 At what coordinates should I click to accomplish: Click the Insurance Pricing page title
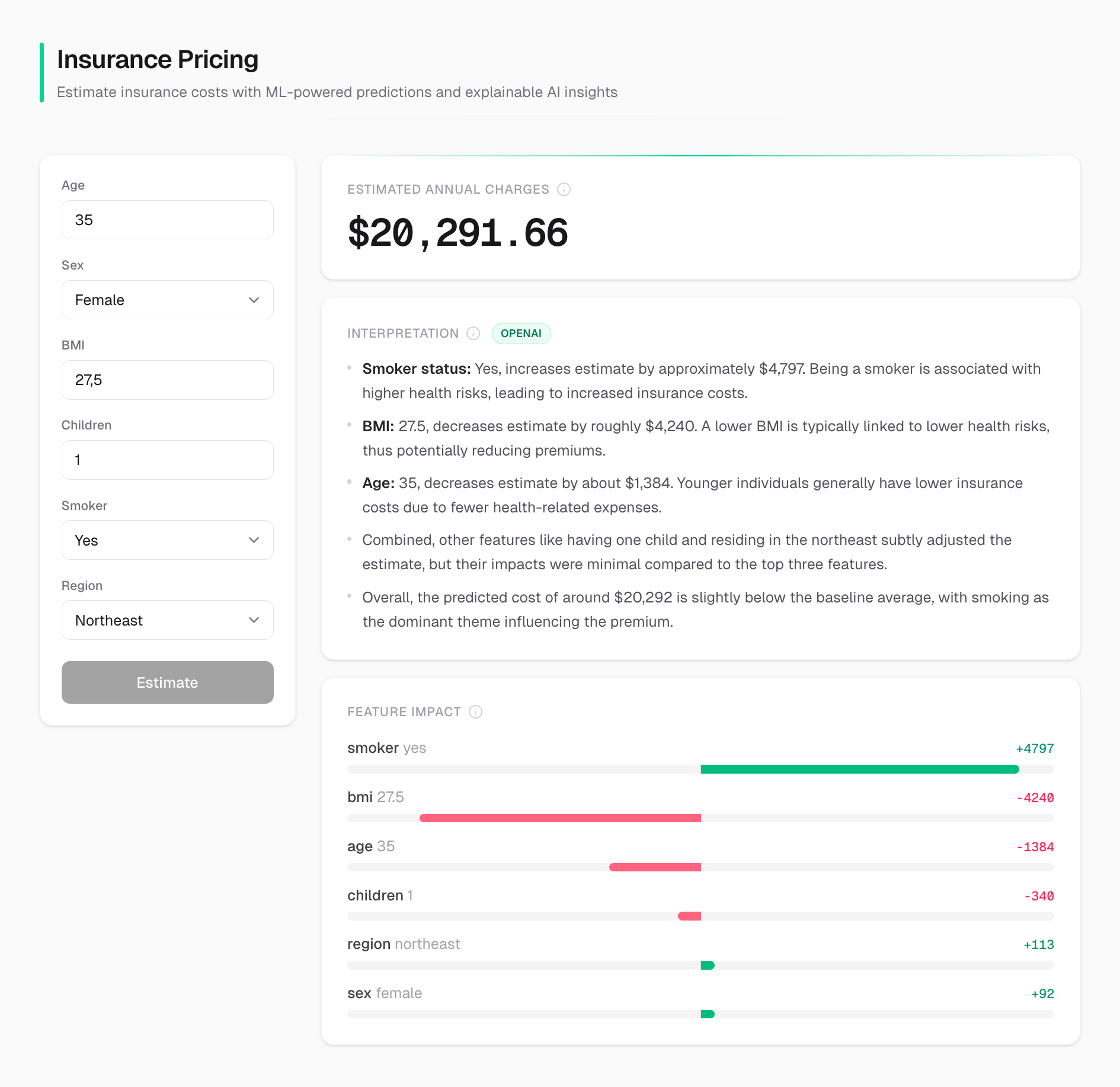click(x=158, y=60)
